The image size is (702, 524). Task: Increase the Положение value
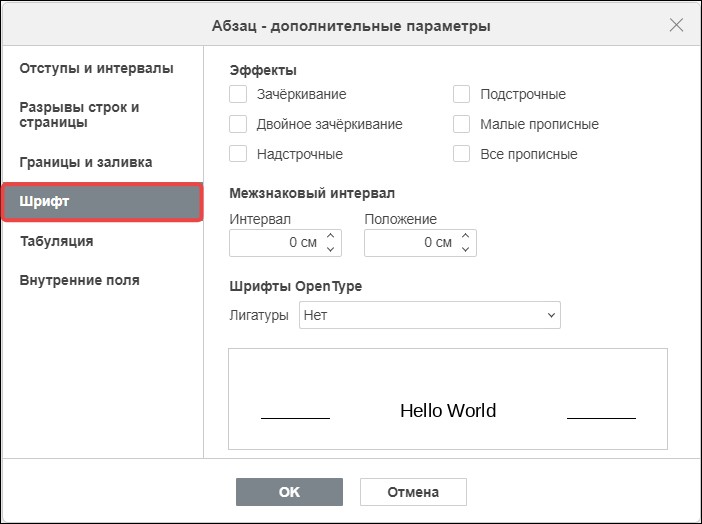pos(465,236)
